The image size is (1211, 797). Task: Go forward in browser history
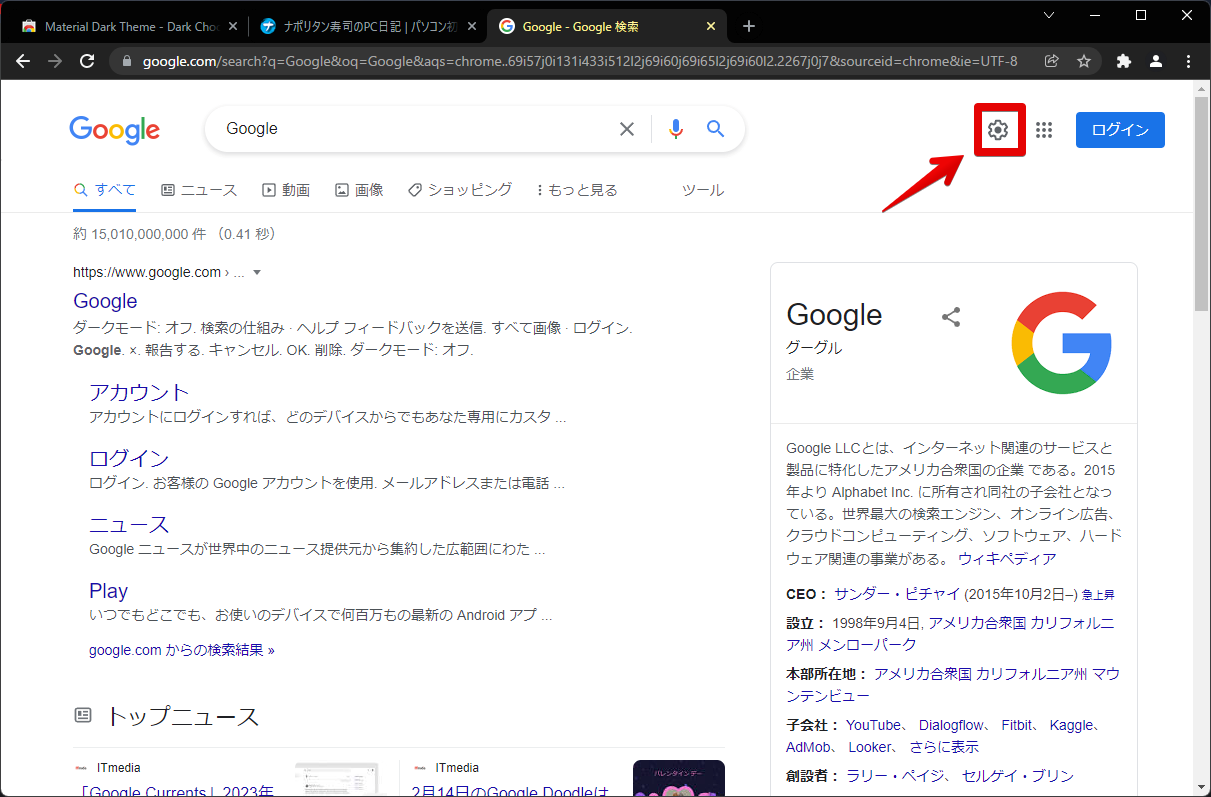(55, 61)
